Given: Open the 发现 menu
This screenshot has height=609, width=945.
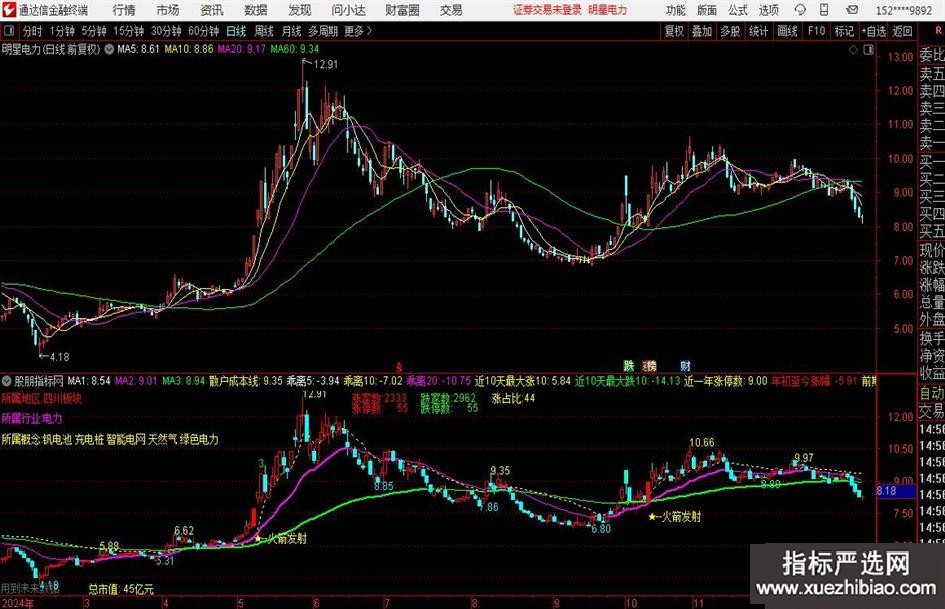Looking at the screenshot, I should [x=300, y=10].
